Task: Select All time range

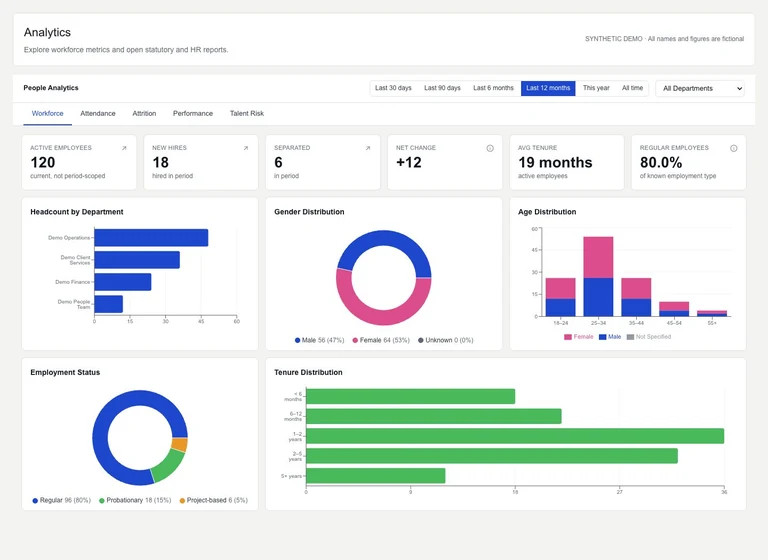Action: pyautogui.click(x=632, y=88)
